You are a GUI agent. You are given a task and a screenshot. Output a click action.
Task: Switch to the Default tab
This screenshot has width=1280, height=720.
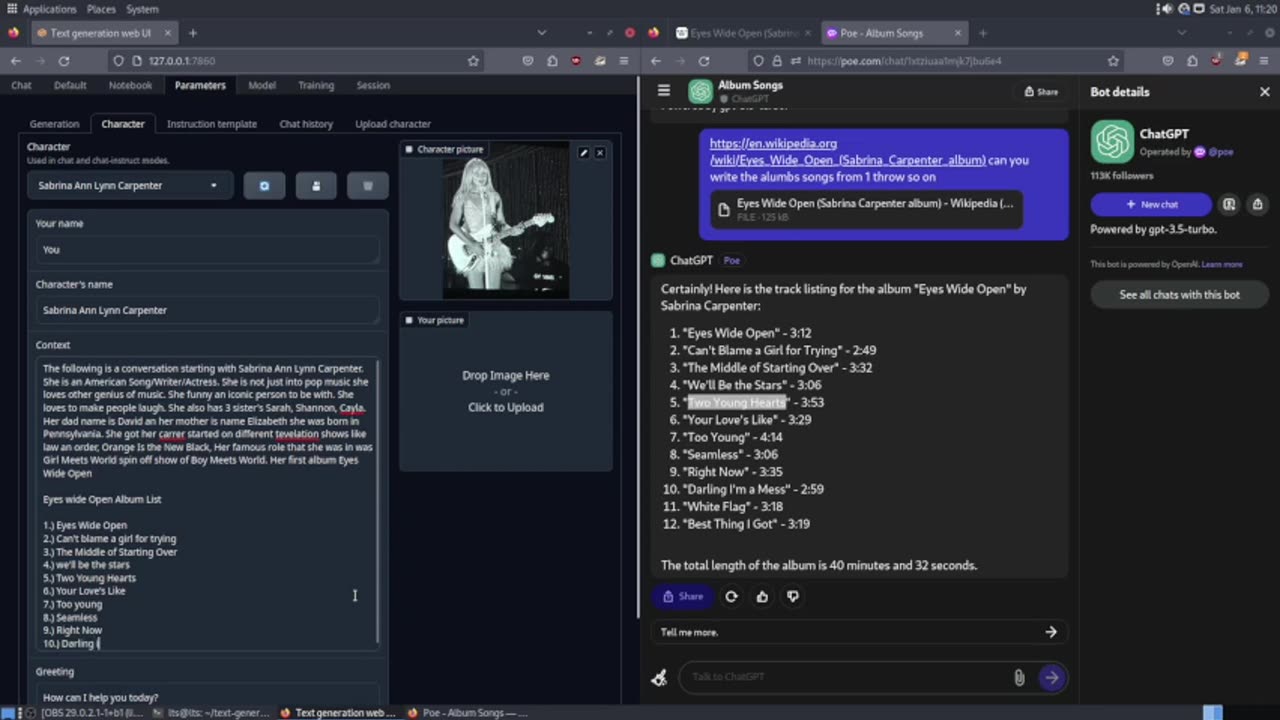click(70, 85)
